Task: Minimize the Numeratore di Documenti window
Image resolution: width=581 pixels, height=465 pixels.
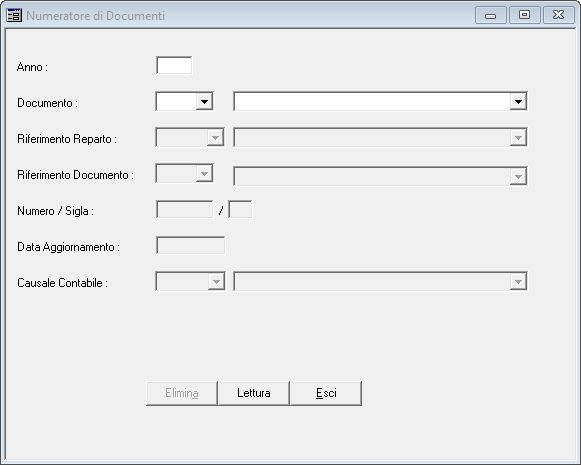Action: point(491,16)
